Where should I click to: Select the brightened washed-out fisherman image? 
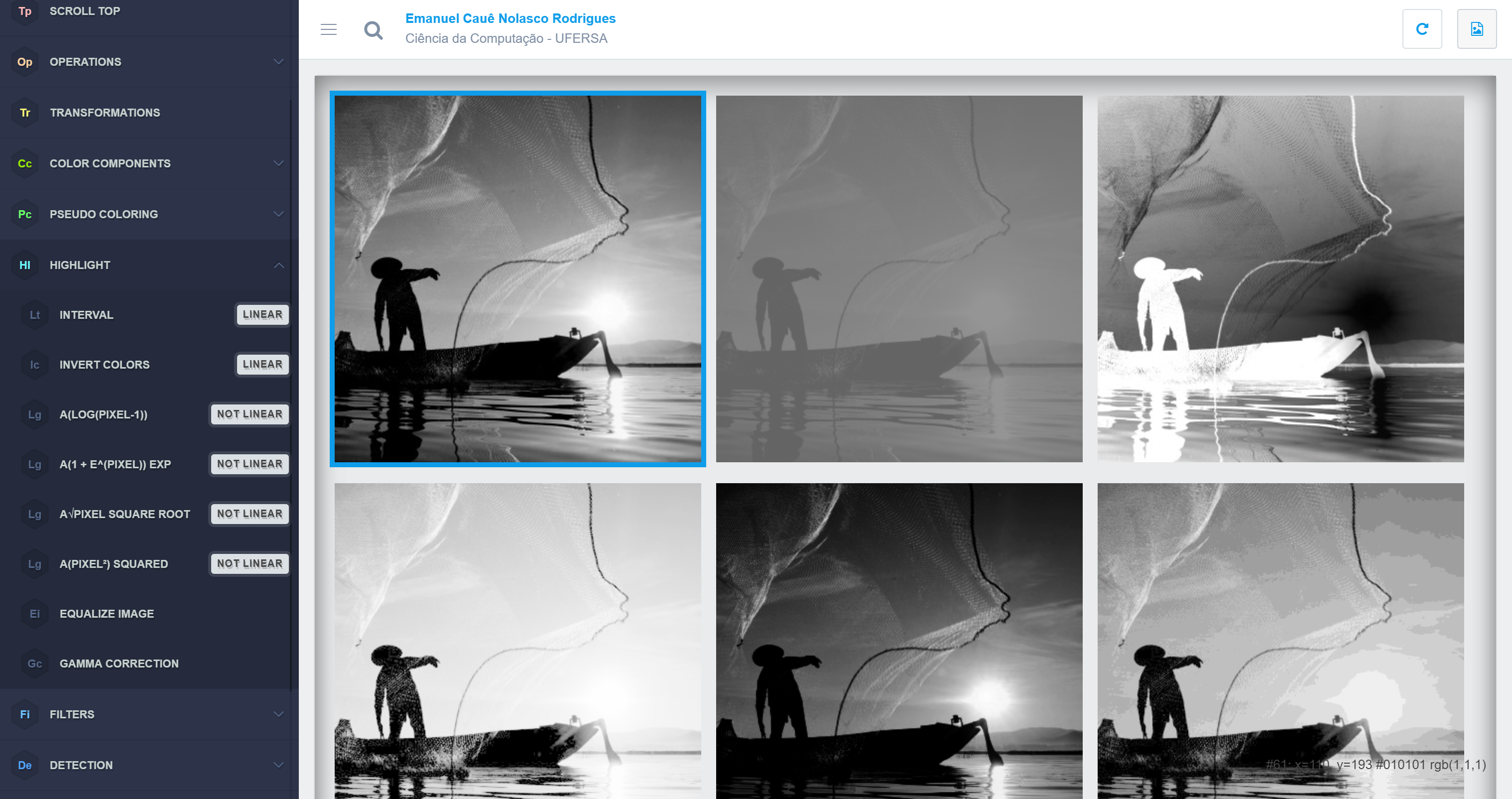(x=518, y=641)
